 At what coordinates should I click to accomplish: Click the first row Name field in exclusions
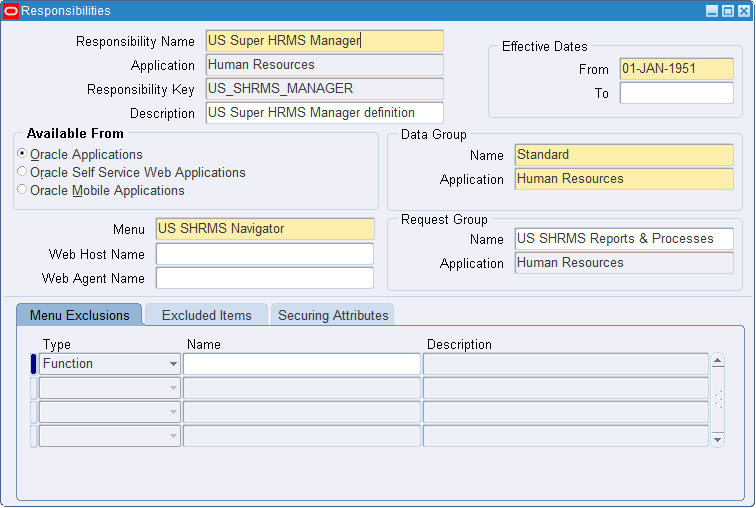302,364
